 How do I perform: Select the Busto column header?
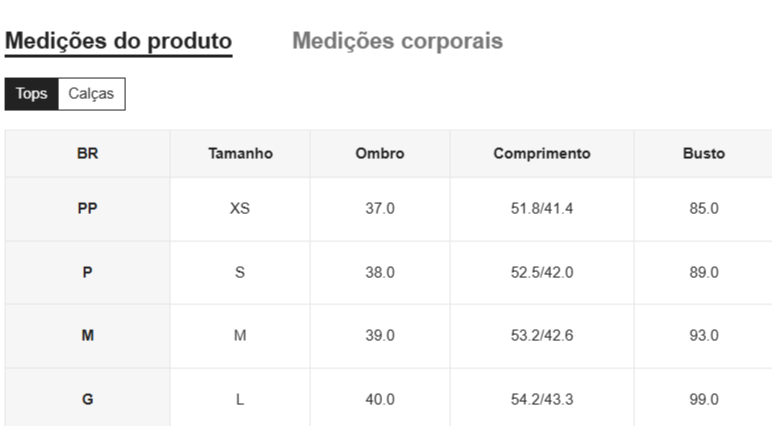(704, 154)
